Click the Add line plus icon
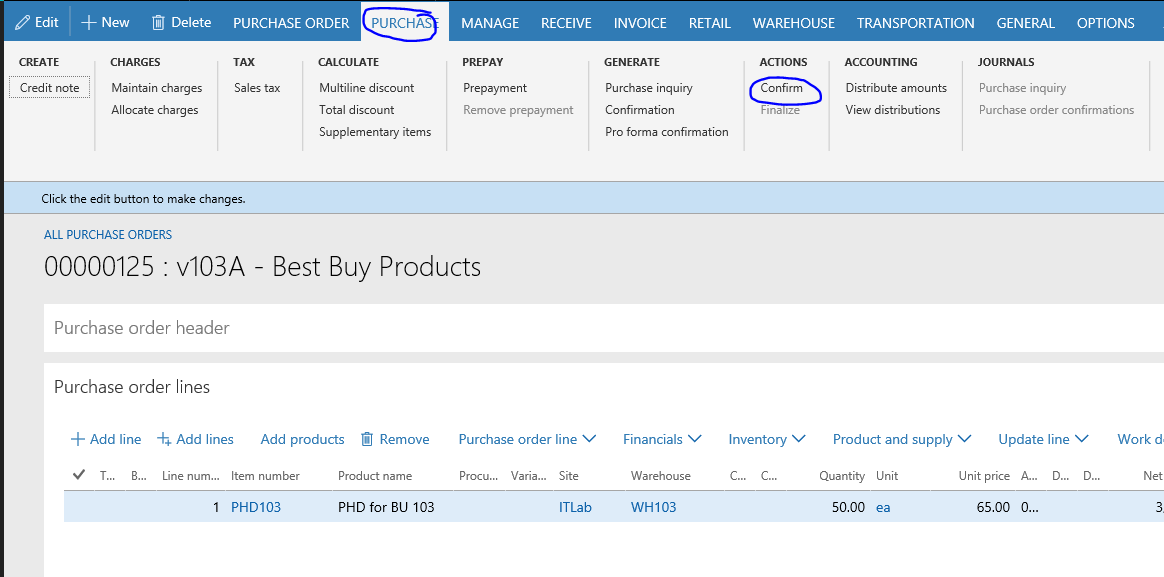 (77, 440)
